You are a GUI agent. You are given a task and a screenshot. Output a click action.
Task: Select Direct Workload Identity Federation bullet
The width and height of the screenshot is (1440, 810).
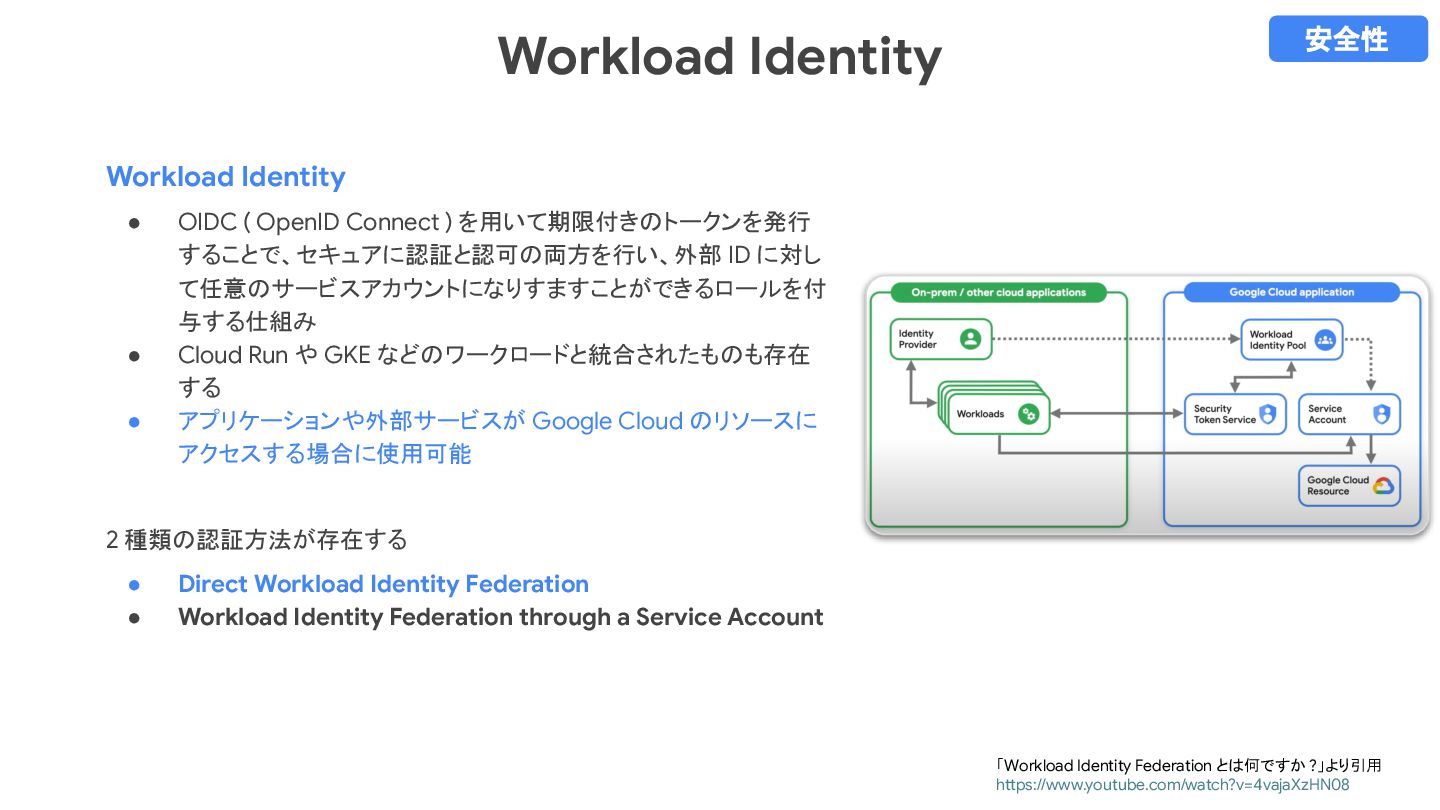tap(383, 584)
